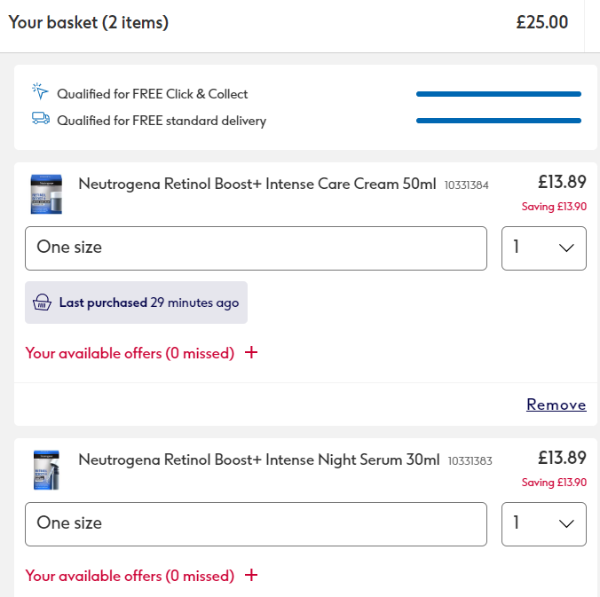Click the FREE standard delivery progress bar
600x597 pixels.
[498, 121]
